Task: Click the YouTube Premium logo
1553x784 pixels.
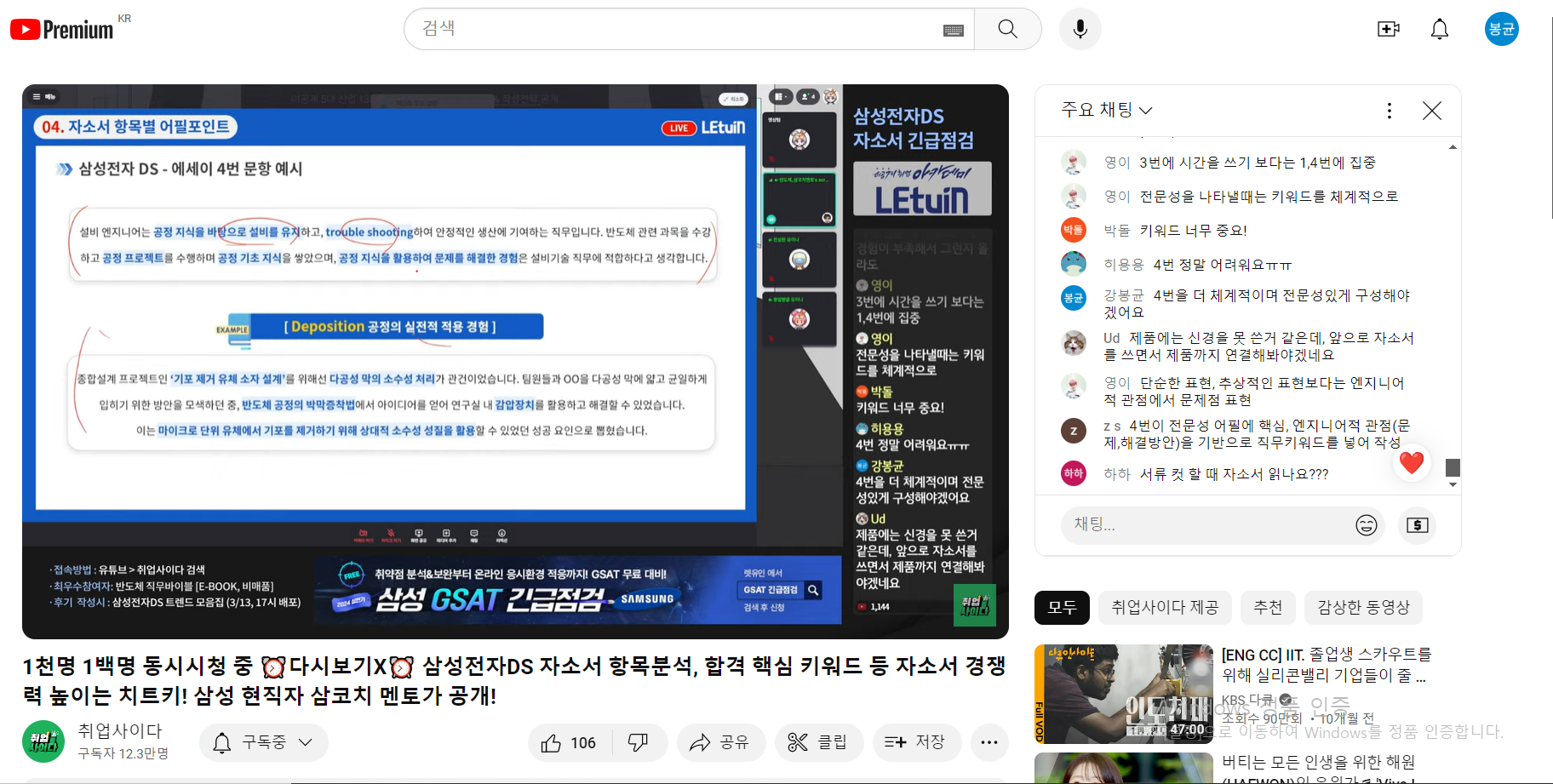Action: point(61,29)
